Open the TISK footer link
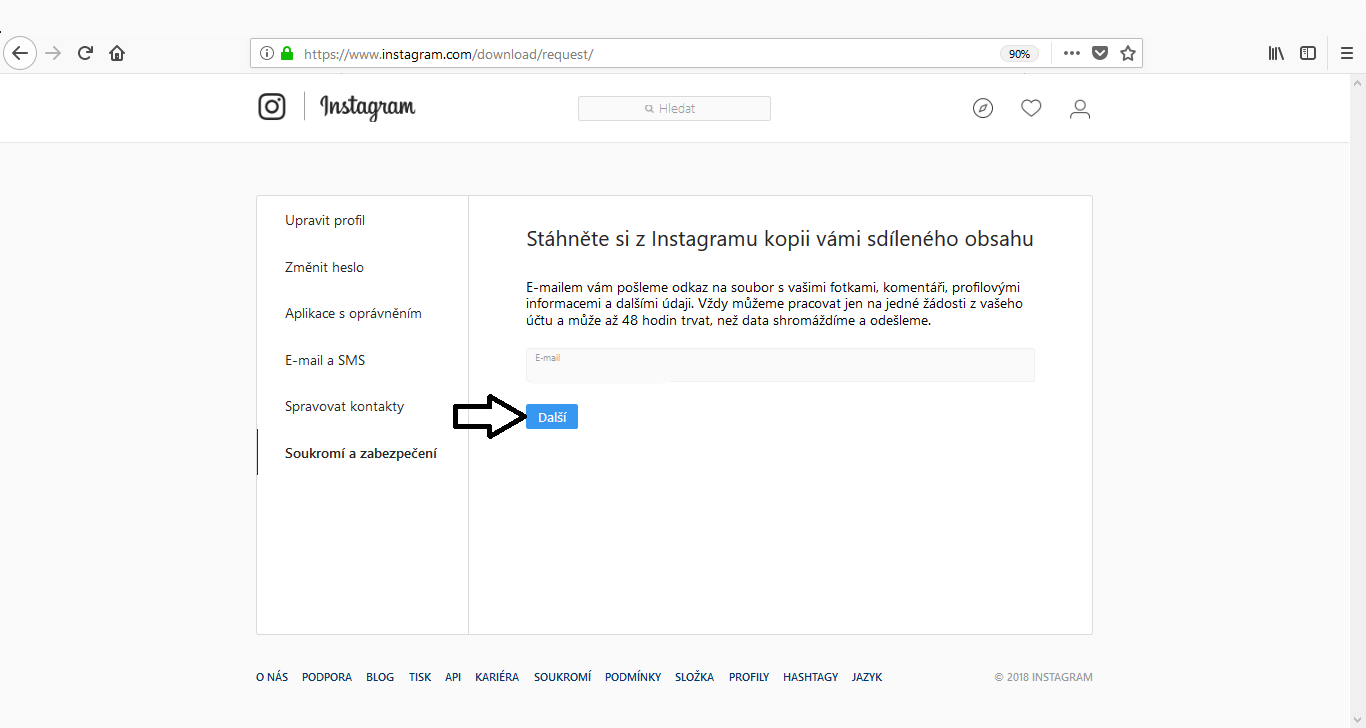This screenshot has width=1366, height=728. click(x=420, y=677)
